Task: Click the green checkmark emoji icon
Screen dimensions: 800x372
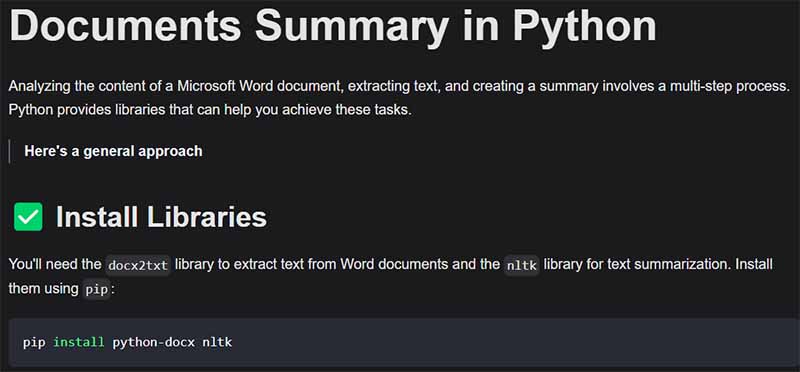Action: [x=28, y=216]
